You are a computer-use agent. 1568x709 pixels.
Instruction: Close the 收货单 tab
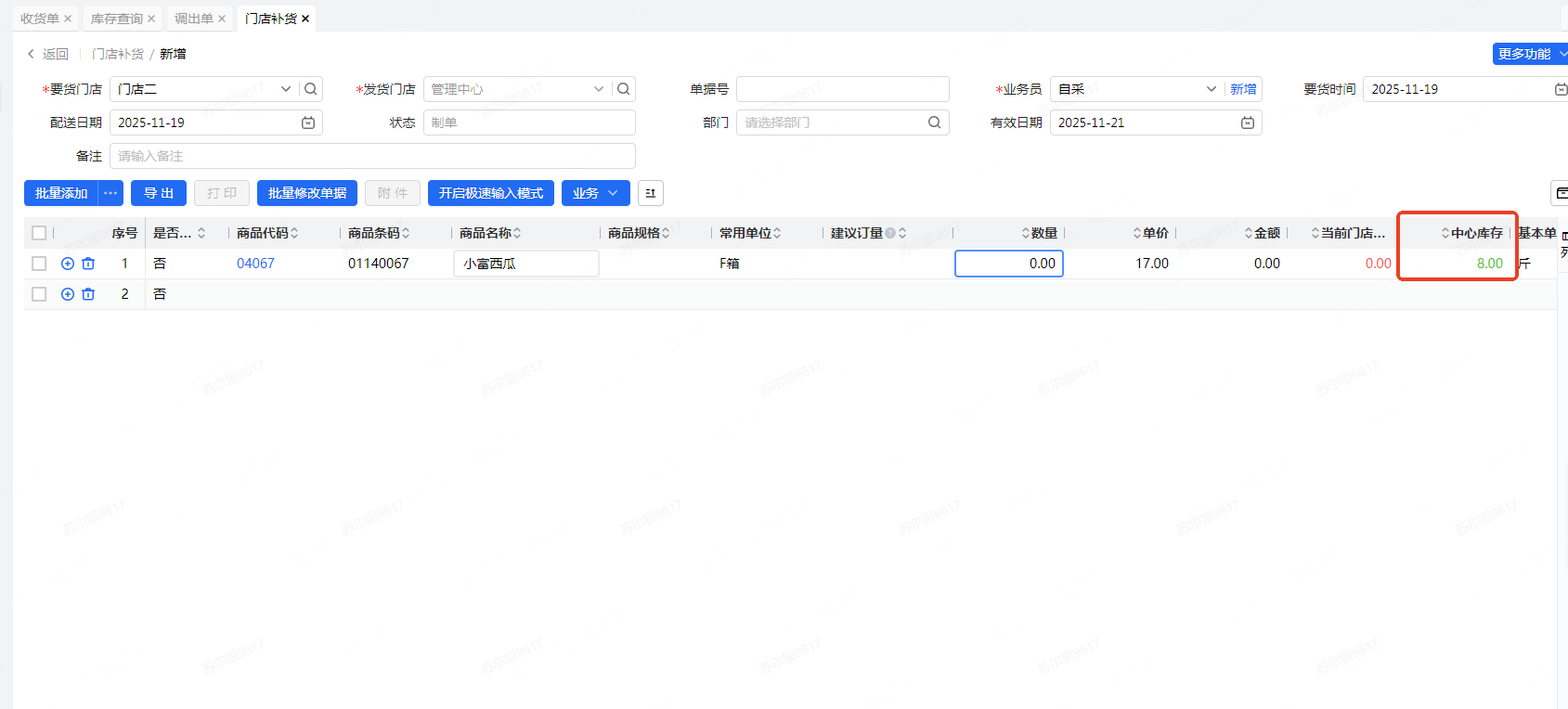(x=68, y=19)
